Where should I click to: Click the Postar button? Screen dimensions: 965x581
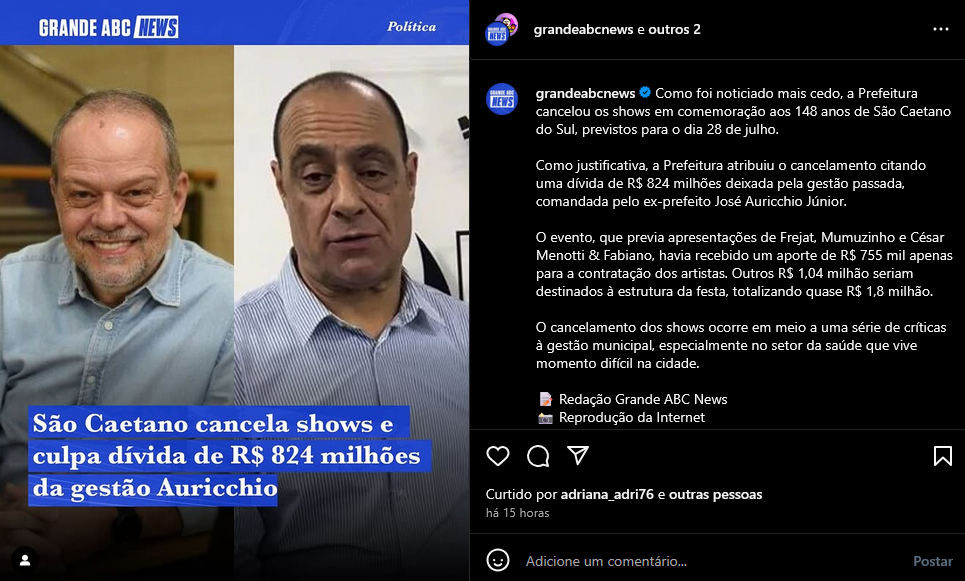[x=932, y=561]
